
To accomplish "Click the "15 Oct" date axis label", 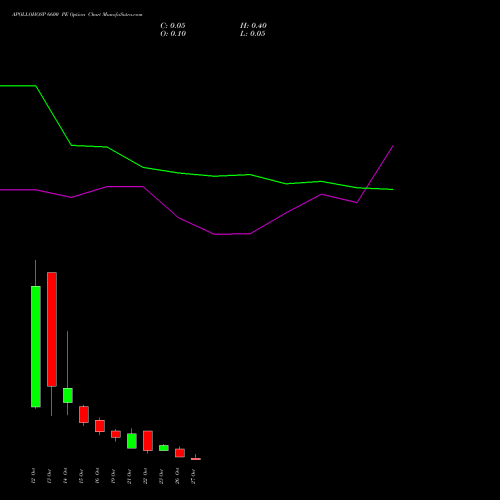I will 81,476.
